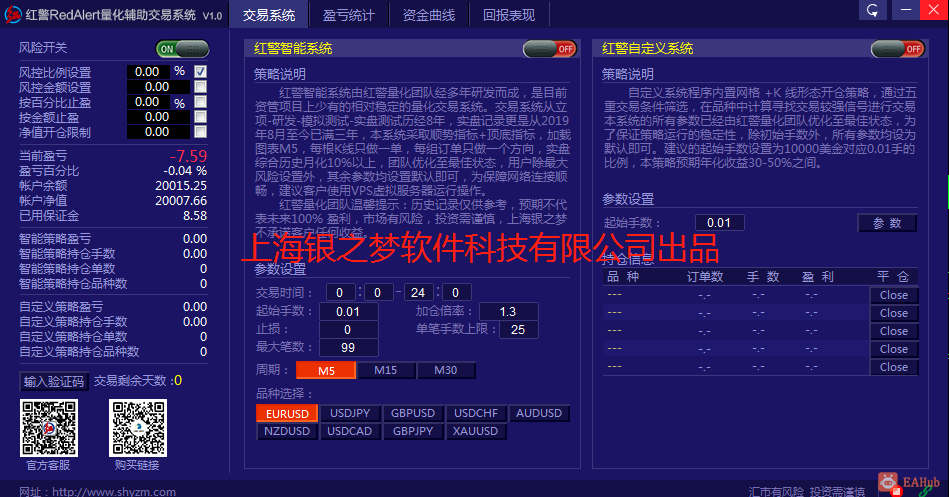The width and height of the screenshot is (949, 497).
Task: Check the 净值开仓限制 checkbox
Action: (200, 131)
